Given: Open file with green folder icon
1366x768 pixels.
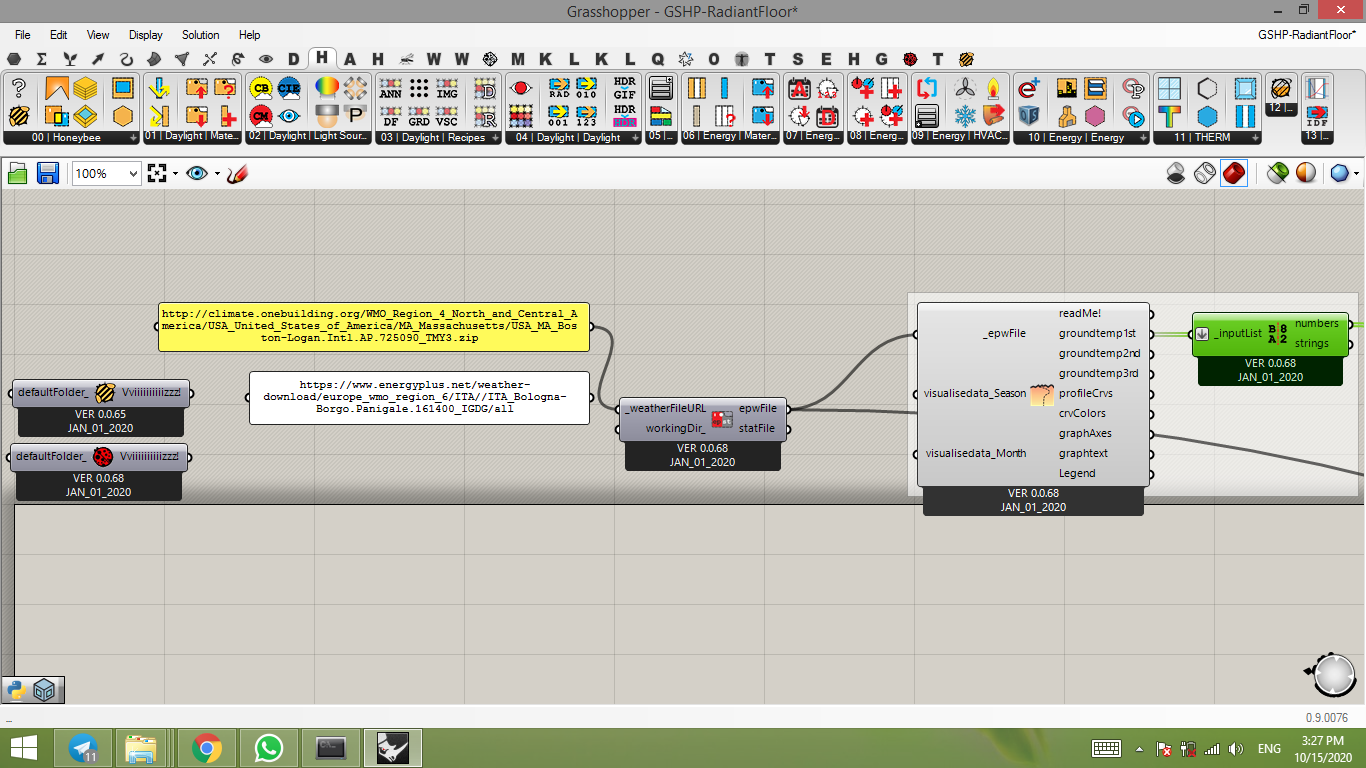Looking at the screenshot, I should coord(18,173).
